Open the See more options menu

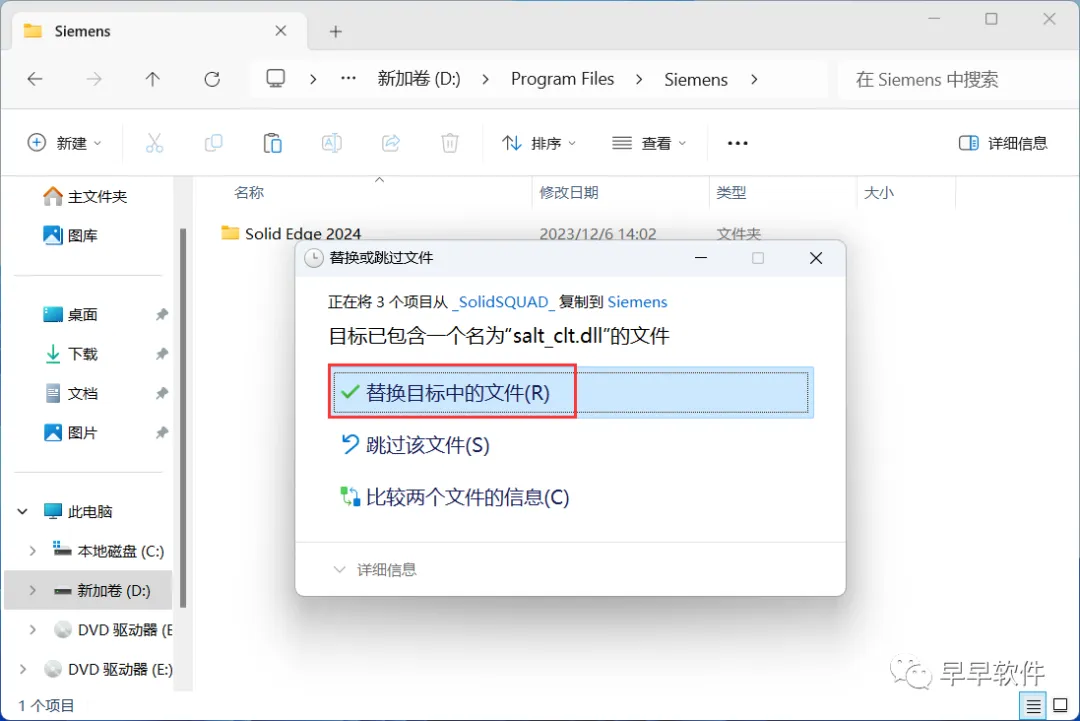click(x=737, y=143)
